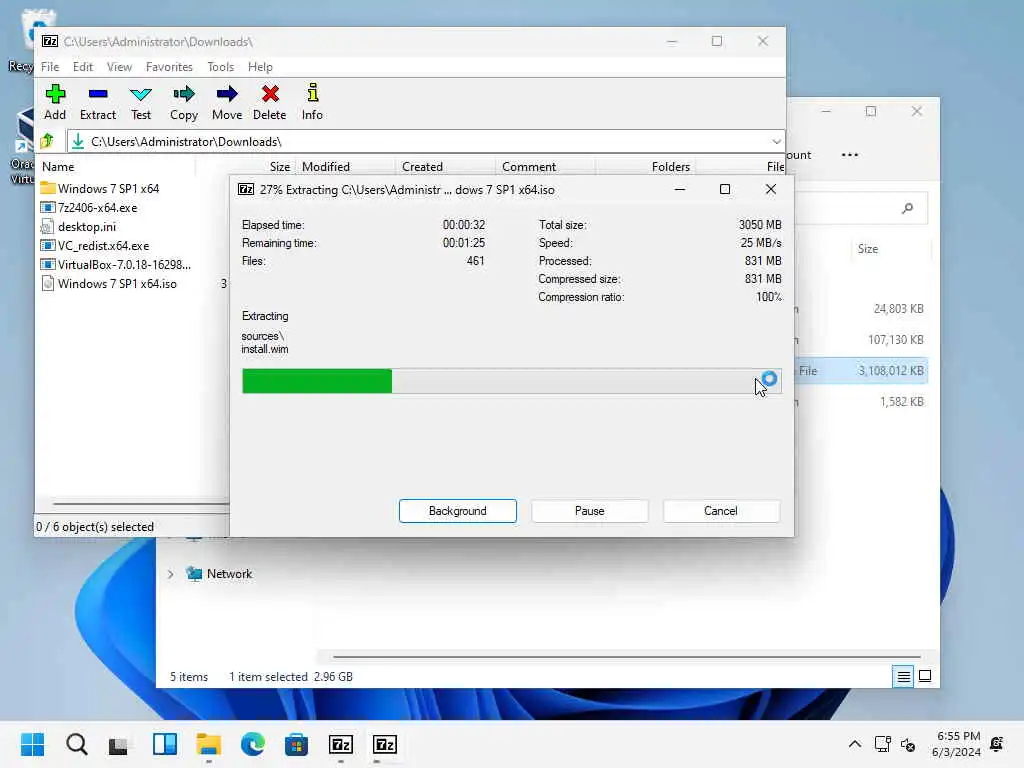
Task: Open Microsoft Store from the taskbar
Action: click(296, 744)
